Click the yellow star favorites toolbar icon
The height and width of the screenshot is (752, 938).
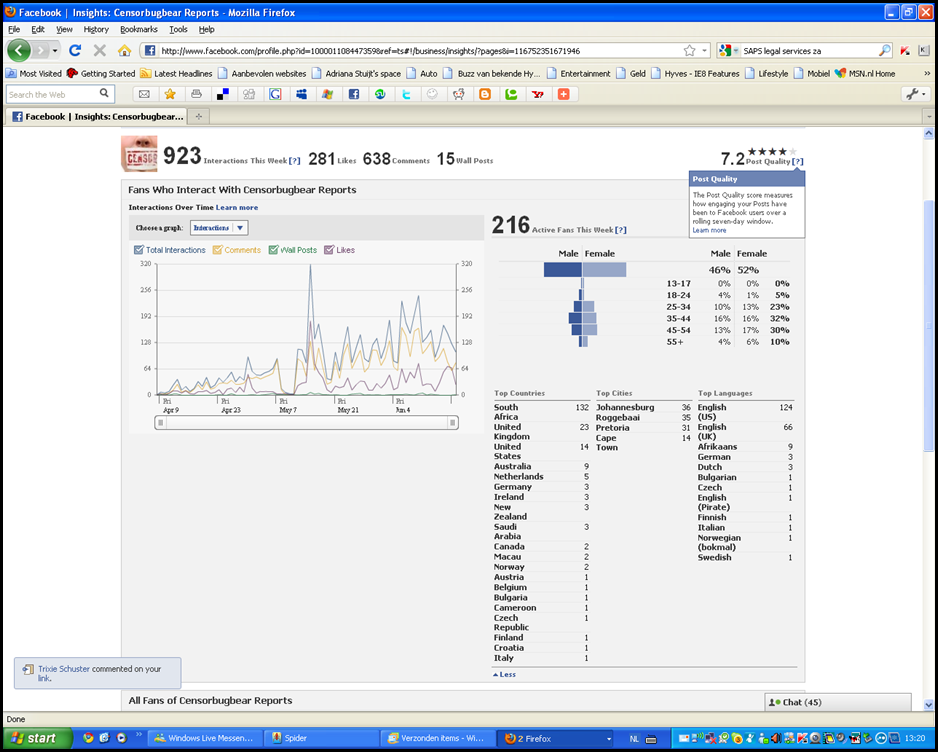(170, 94)
